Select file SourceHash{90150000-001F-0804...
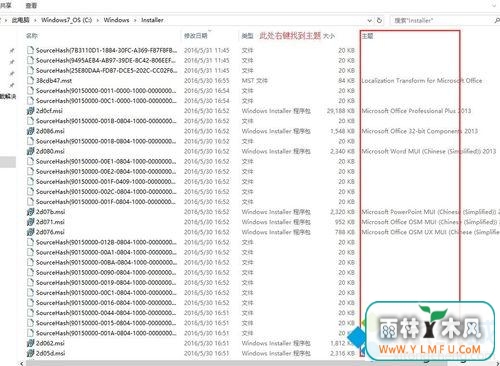 pyautogui.click(x=106, y=202)
